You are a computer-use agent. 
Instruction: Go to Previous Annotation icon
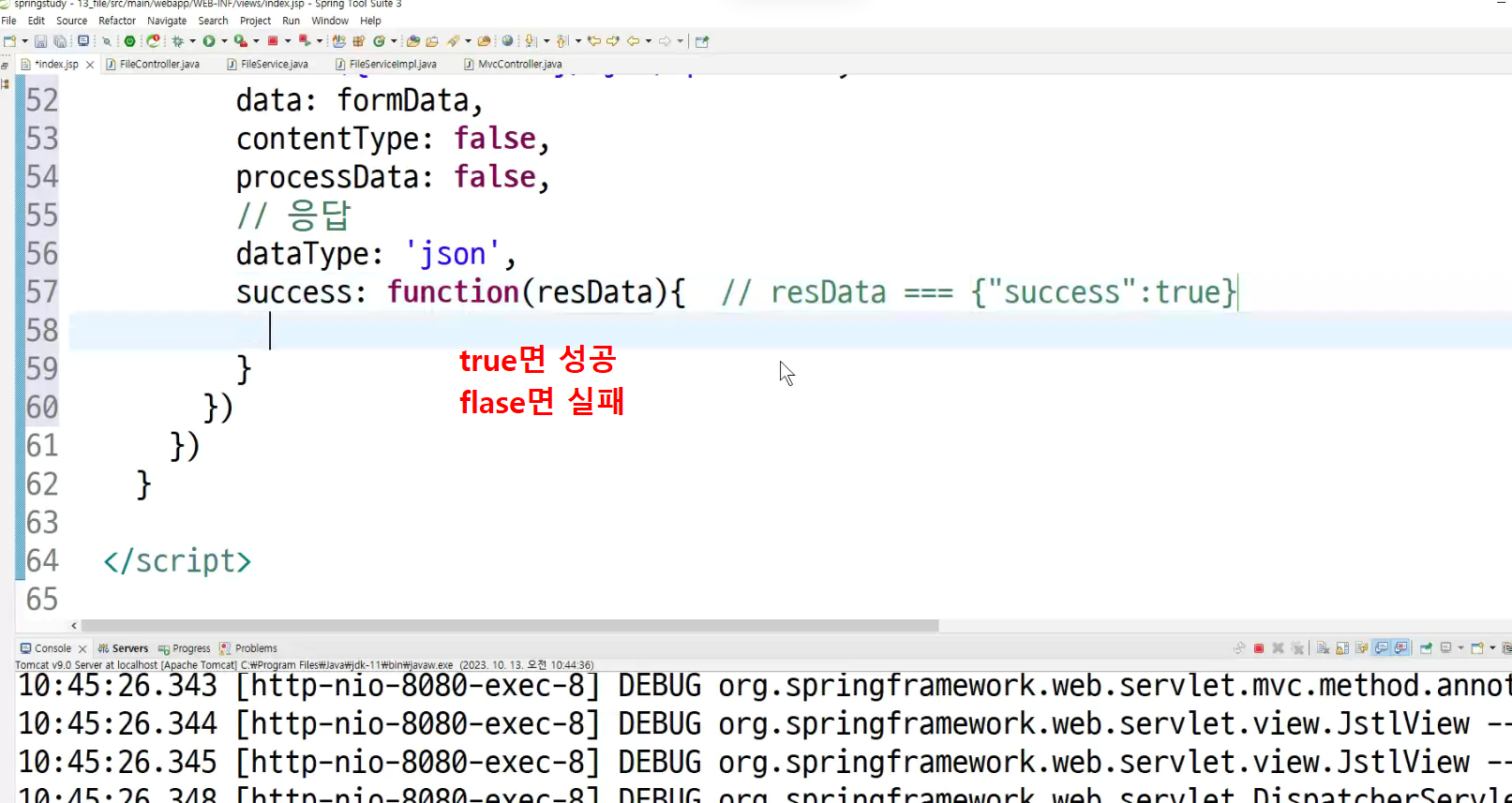(x=562, y=41)
